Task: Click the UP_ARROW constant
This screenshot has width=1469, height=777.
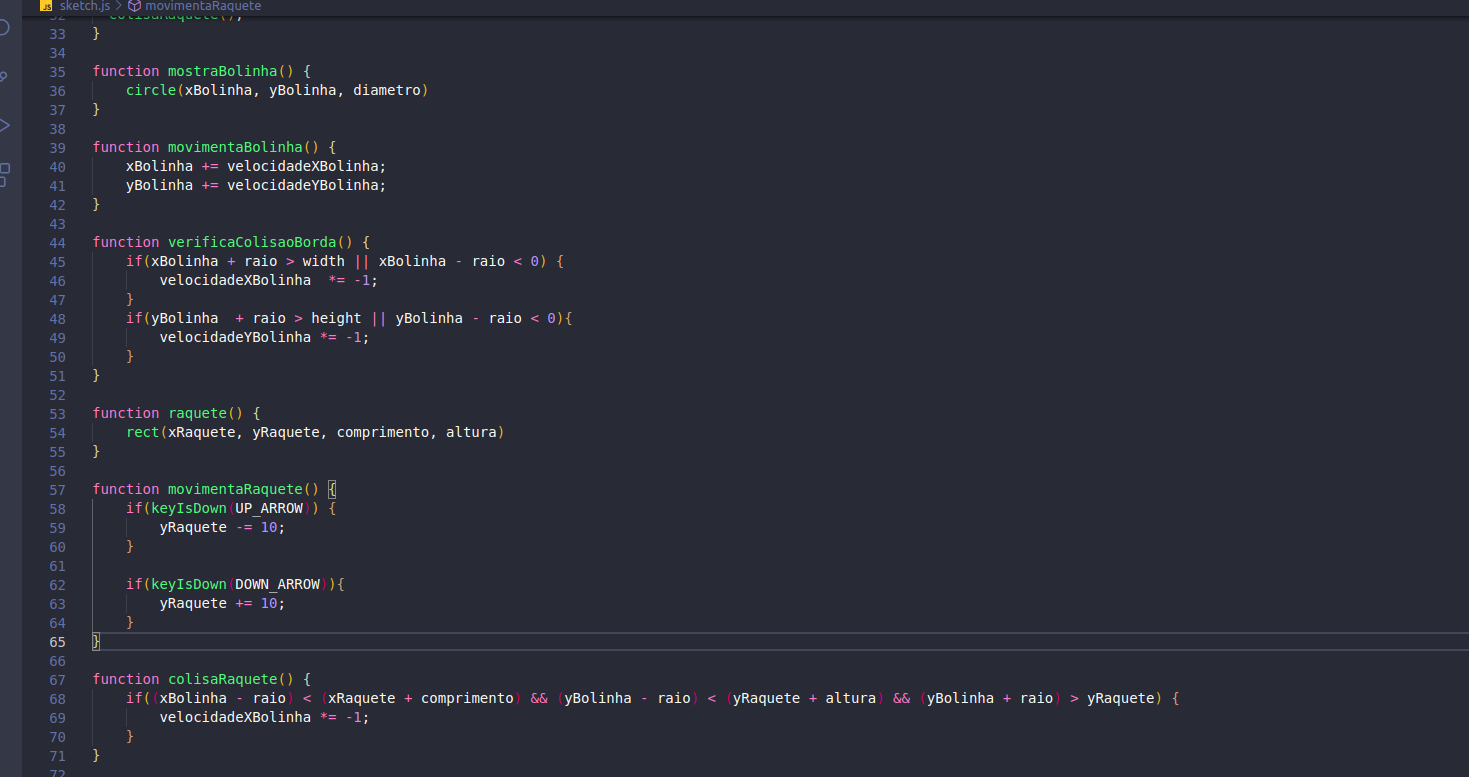Action: coord(269,508)
